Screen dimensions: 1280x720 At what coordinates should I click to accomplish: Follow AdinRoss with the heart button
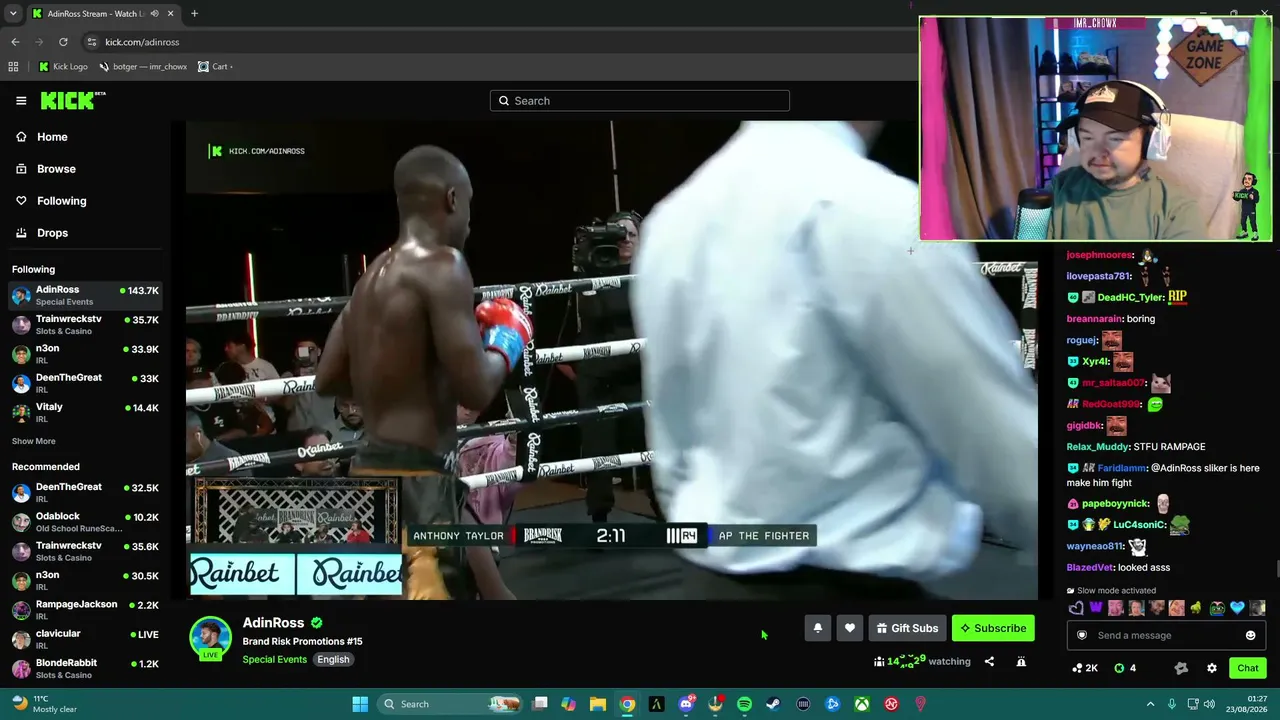coord(849,628)
